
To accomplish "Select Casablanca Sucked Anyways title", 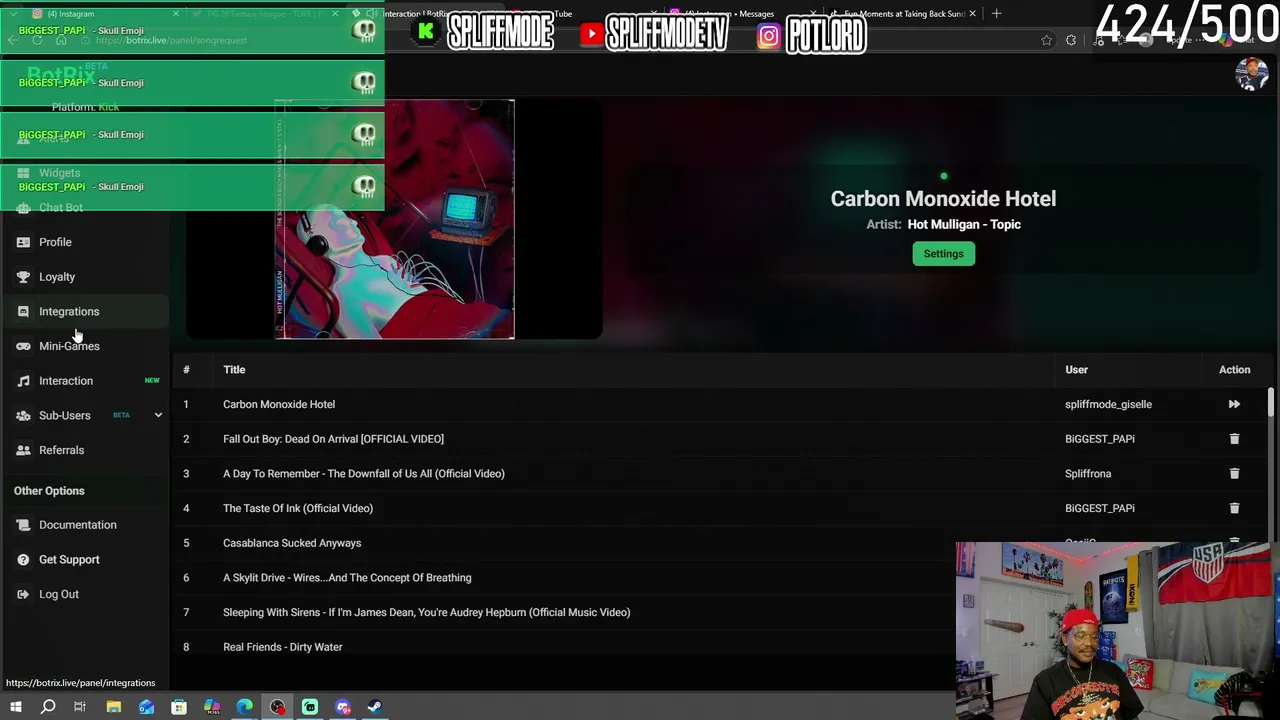I will click(292, 543).
